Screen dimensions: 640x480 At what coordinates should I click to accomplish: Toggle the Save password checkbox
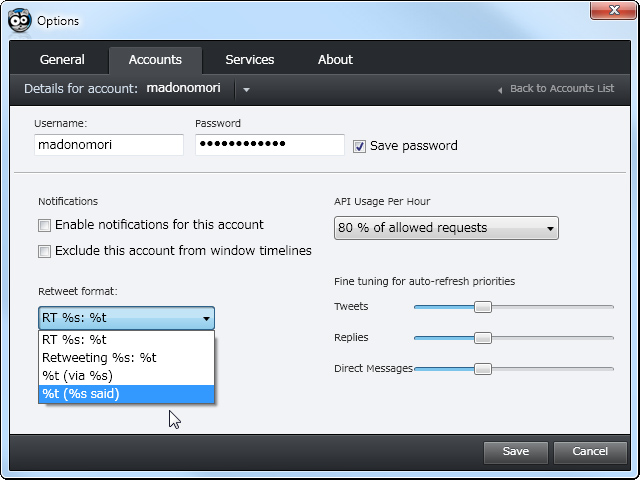click(x=359, y=146)
